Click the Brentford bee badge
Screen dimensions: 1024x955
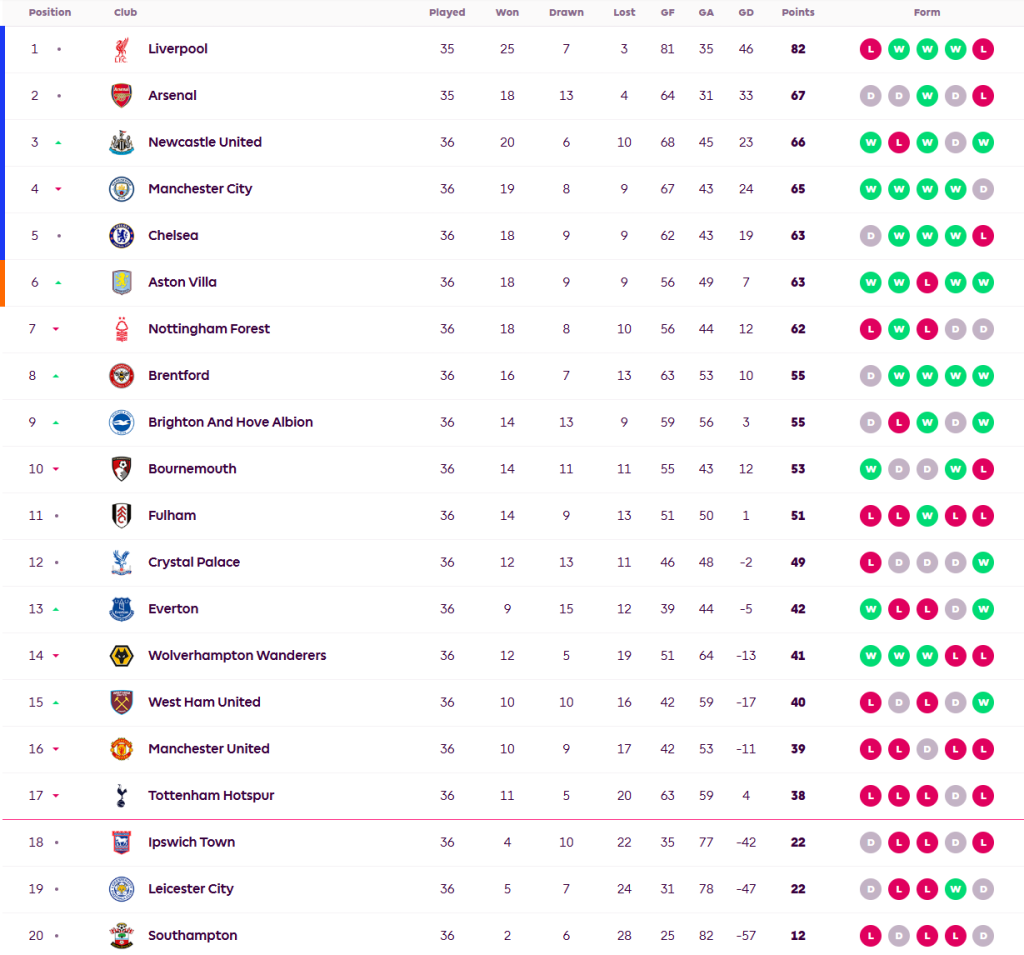point(121,376)
